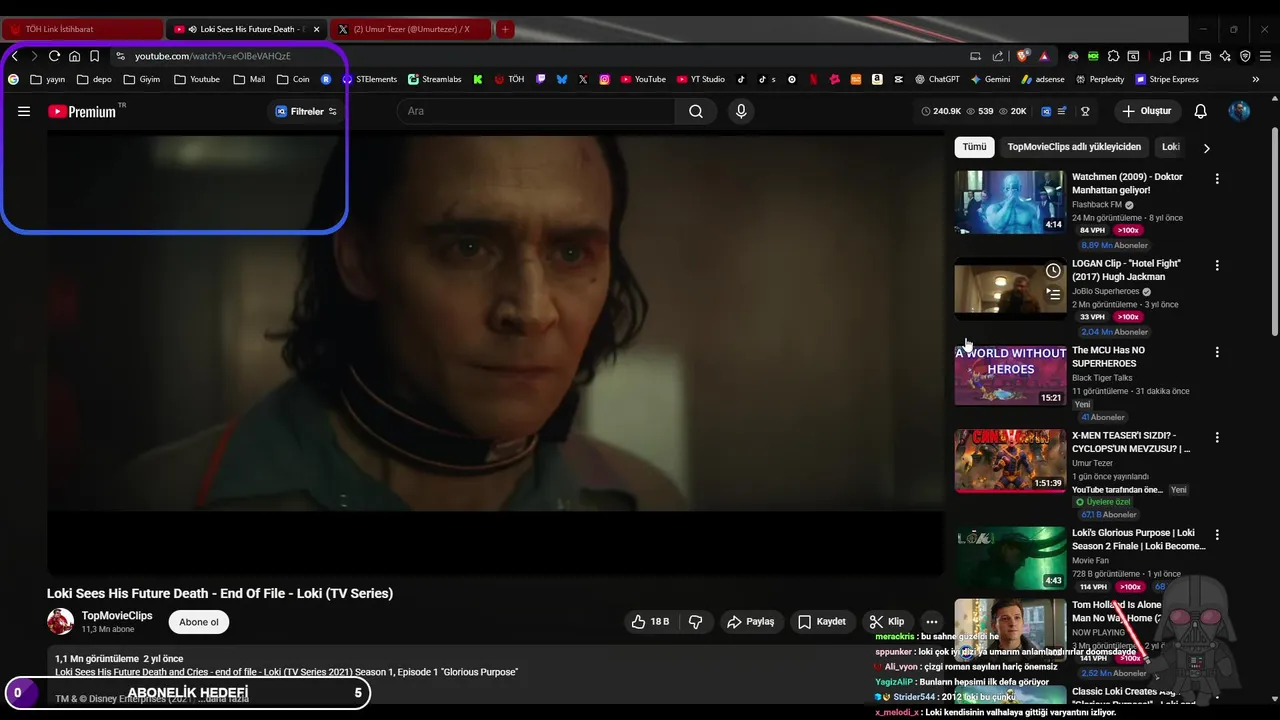Open options menu for Watchmen video
Image resolution: width=1280 pixels, height=720 pixels.
(x=1217, y=179)
